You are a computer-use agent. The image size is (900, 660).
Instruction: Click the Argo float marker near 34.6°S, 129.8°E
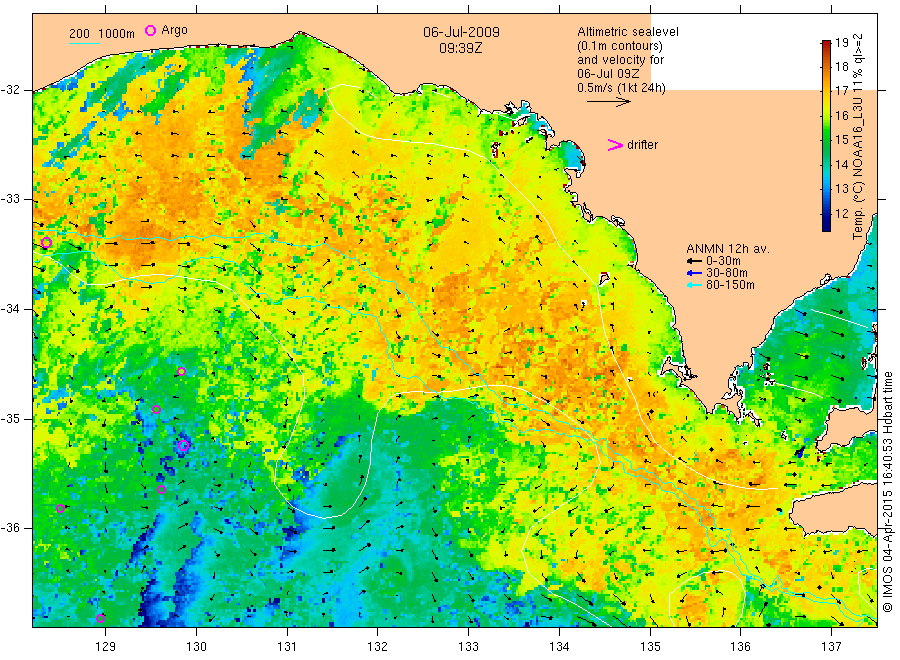[181, 371]
